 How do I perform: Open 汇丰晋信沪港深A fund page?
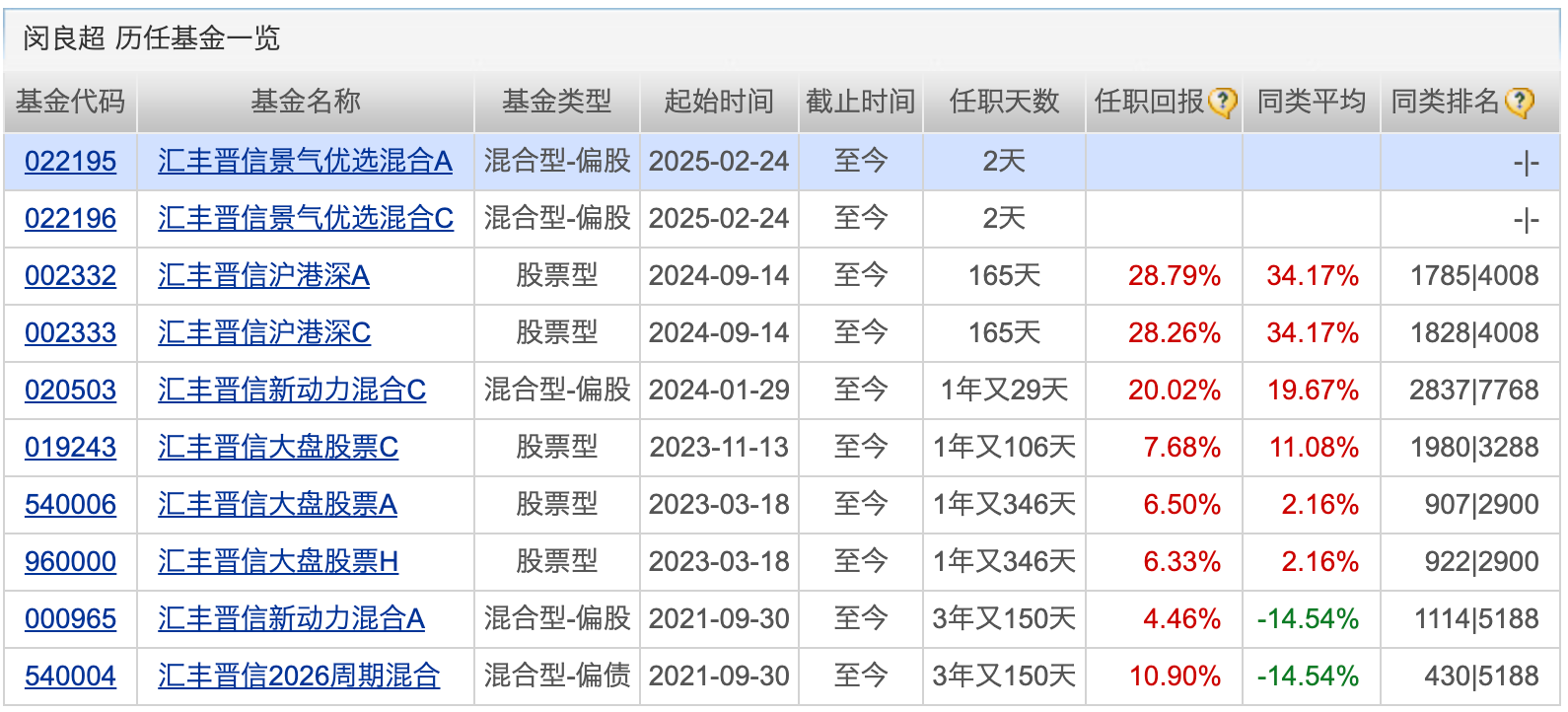pos(263,276)
